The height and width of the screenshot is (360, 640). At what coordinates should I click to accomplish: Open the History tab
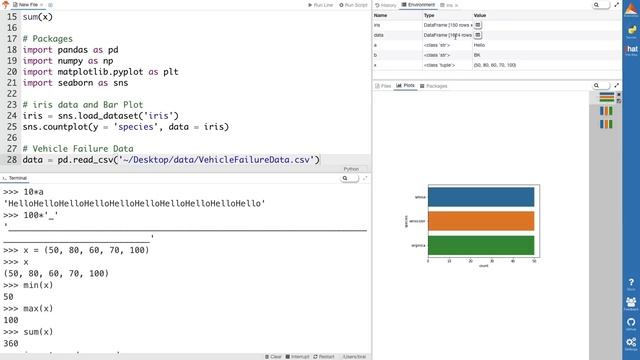[386, 5]
